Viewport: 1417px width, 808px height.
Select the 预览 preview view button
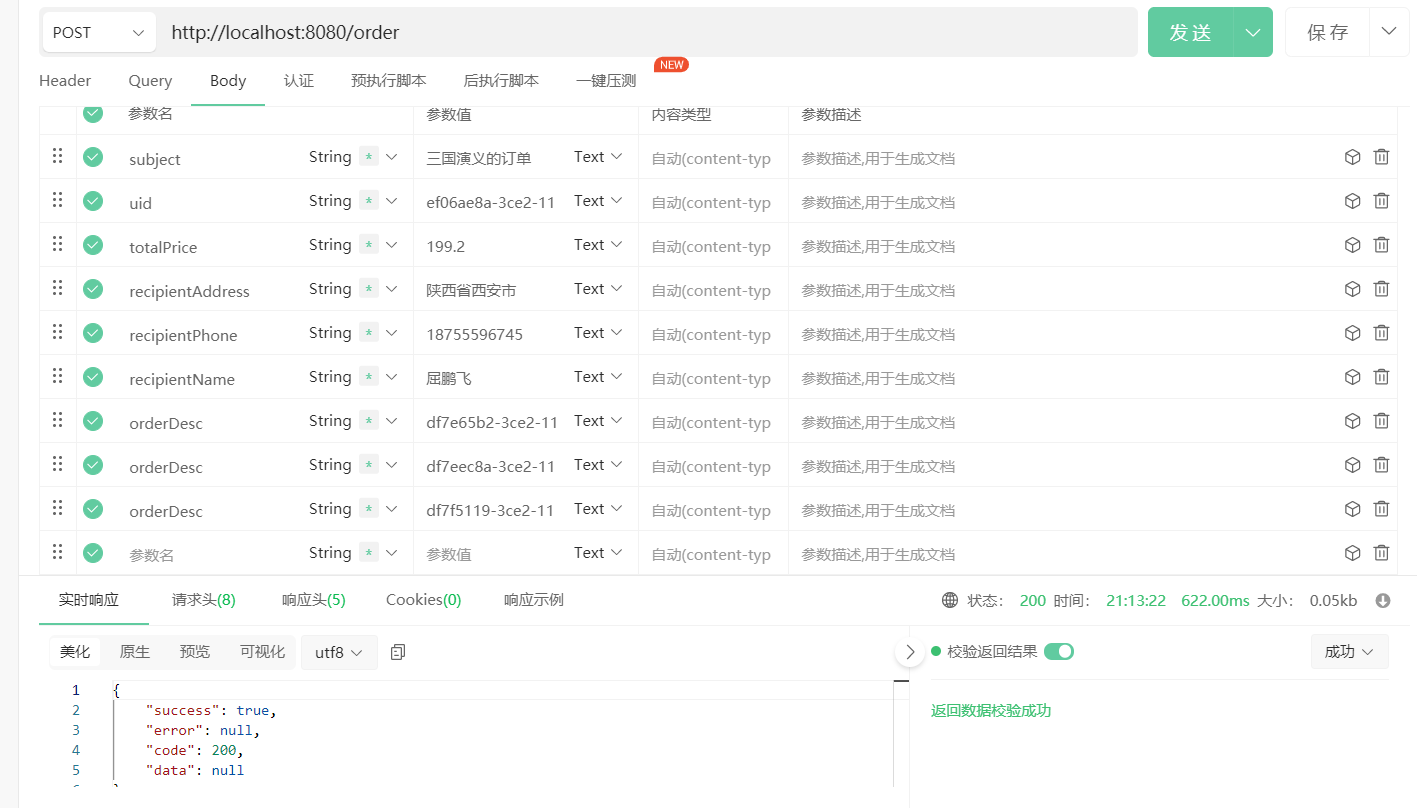click(195, 652)
